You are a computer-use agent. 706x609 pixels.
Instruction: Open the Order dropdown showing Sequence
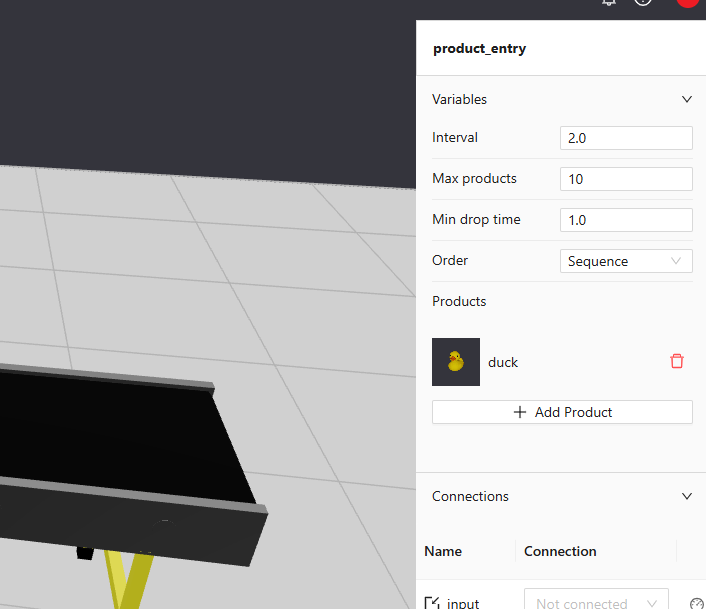point(626,261)
